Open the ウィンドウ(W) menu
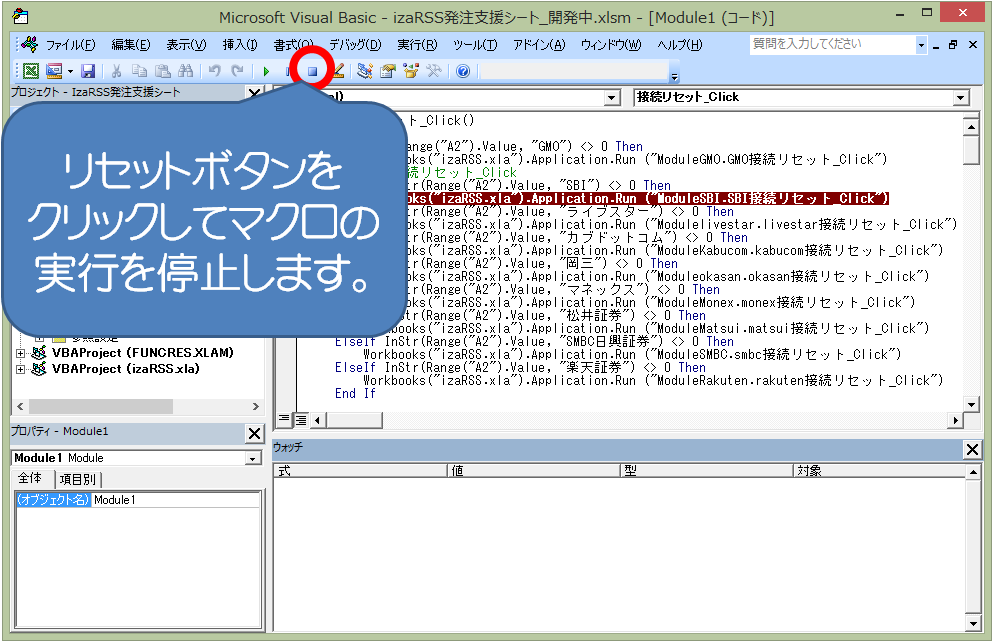This screenshot has height=642, width=993. click(611, 44)
